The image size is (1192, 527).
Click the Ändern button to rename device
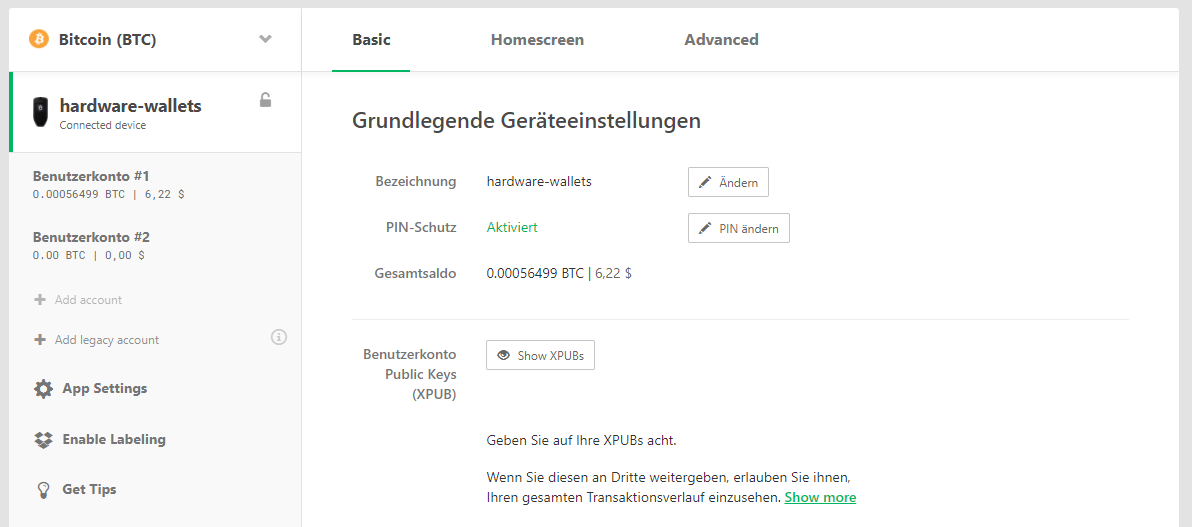click(728, 183)
